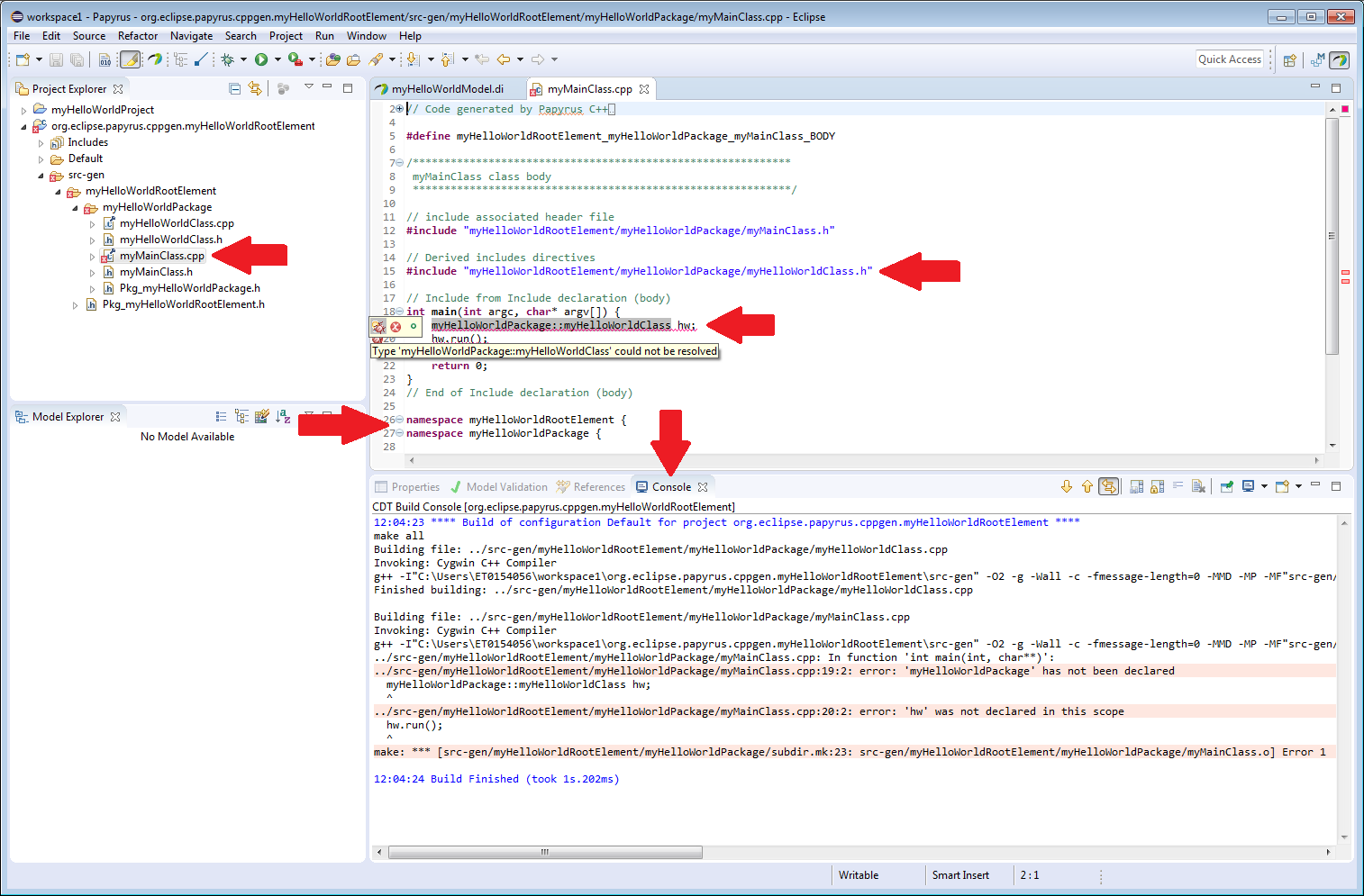Click Show Next Error arrow in Console

[x=1067, y=486]
